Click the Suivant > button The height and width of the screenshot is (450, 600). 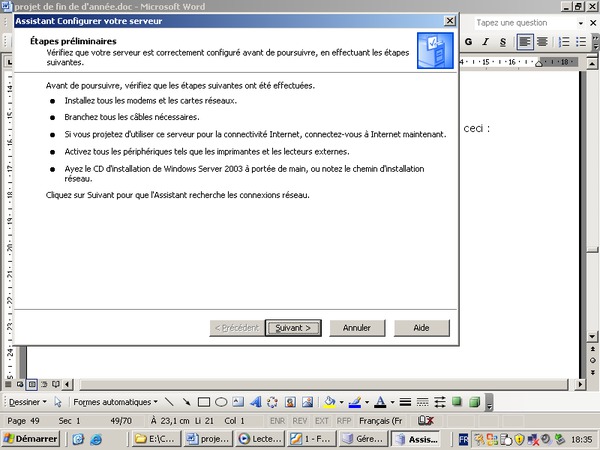[x=293, y=328]
